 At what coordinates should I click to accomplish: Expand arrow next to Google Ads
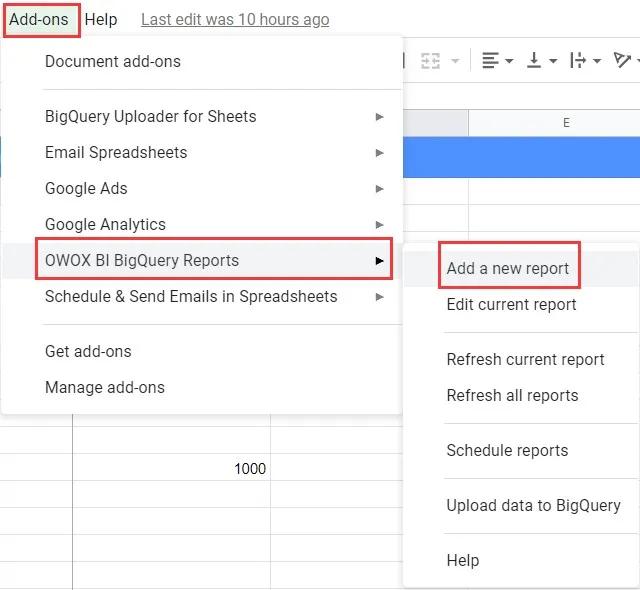click(380, 189)
